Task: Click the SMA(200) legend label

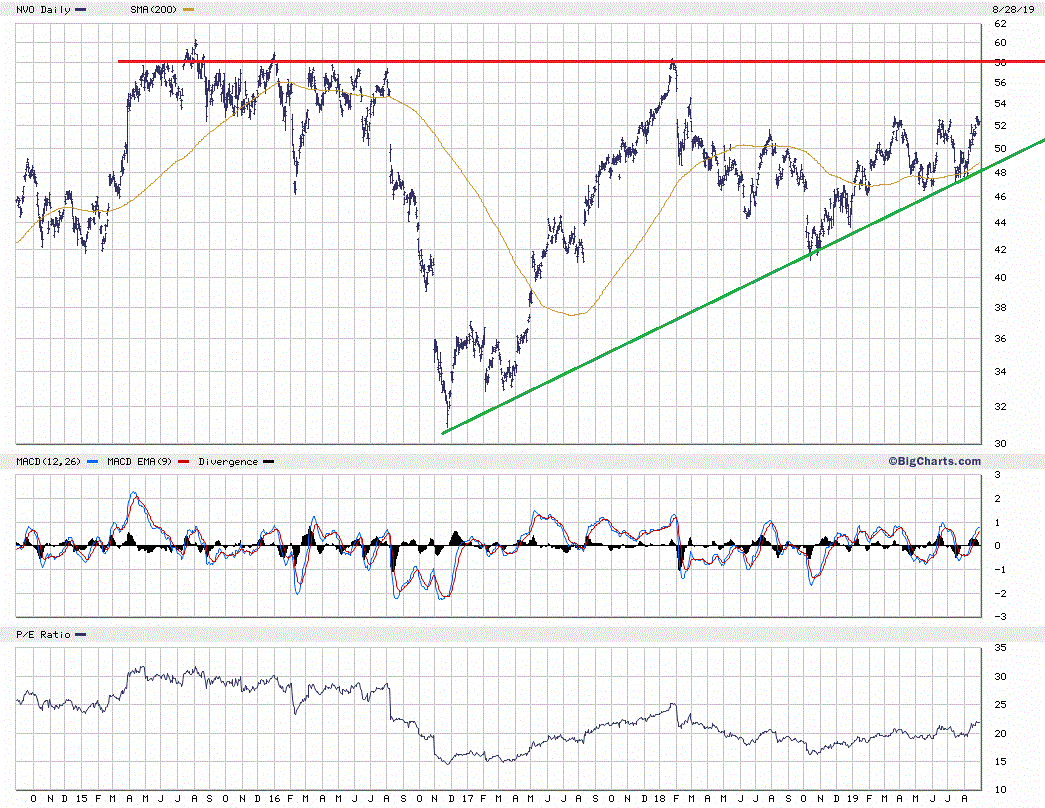Action: tap(153, 9)
